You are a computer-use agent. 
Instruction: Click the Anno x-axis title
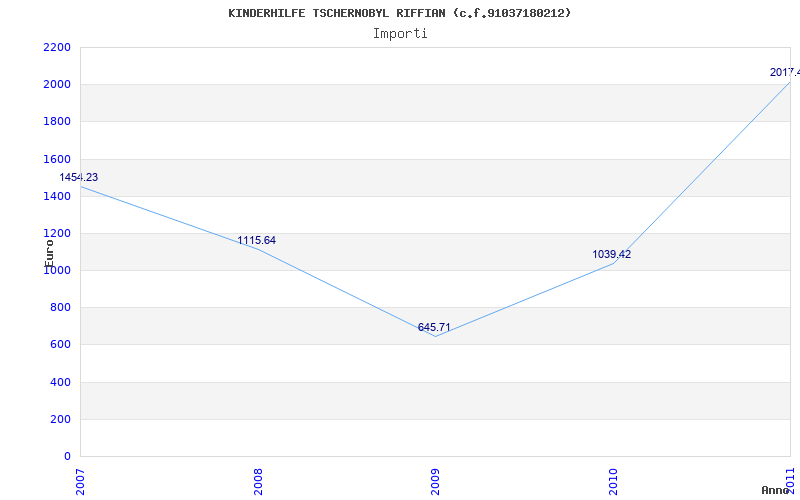(x=776, y=490)
